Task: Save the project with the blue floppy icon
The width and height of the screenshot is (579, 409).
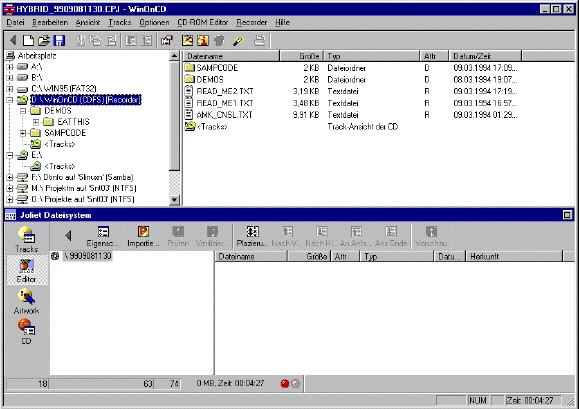Action: click(59, 40)
